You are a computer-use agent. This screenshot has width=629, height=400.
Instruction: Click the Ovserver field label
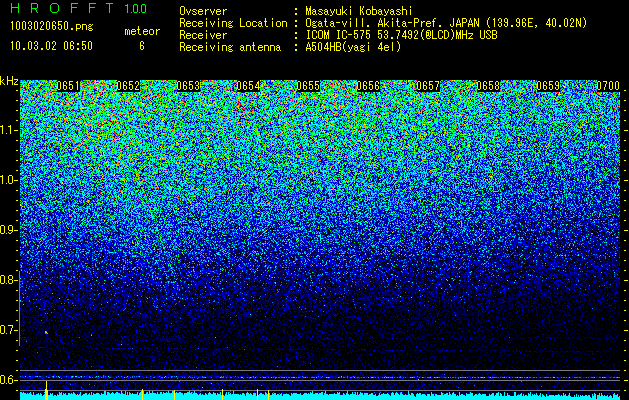coord(203,11)
